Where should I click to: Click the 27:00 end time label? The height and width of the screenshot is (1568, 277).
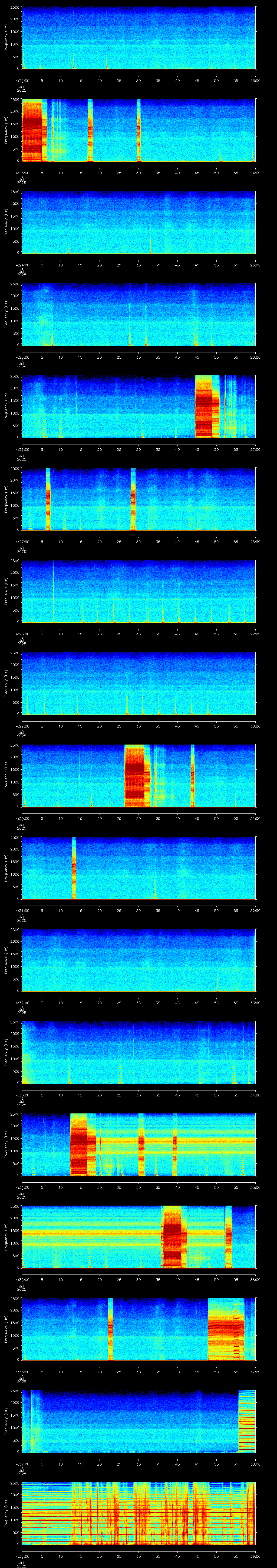pos(255,449)
